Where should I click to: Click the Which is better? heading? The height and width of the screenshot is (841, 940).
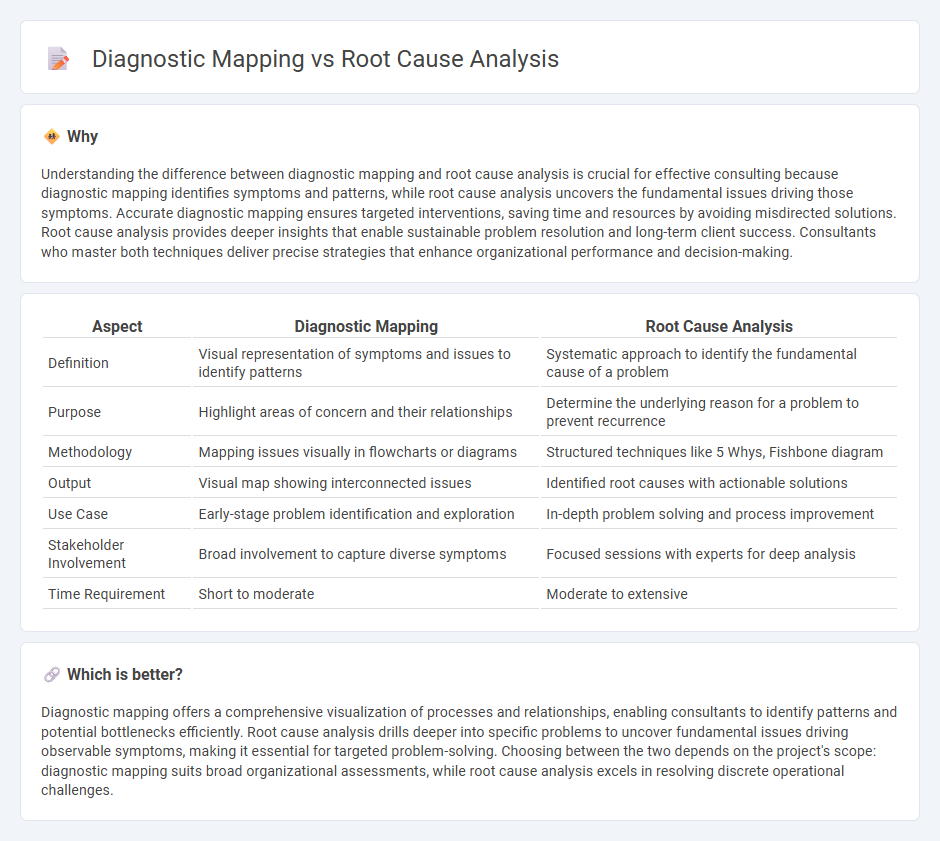coord(125,675)
